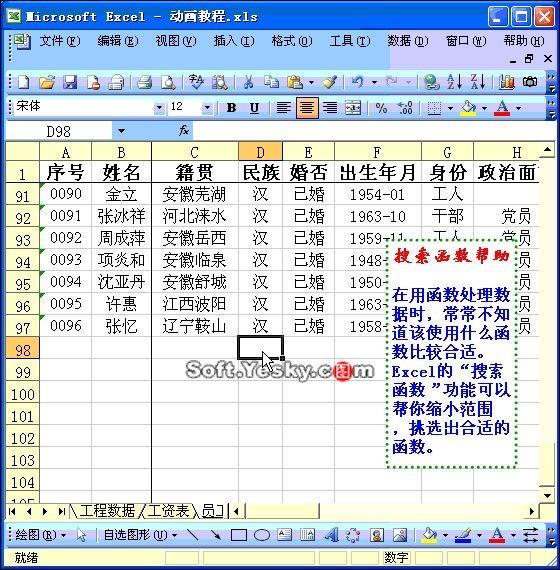Click the Insert Function fx button
This screenshot has width=560, height=570.
pyautogui.click(x=184, y=131)
